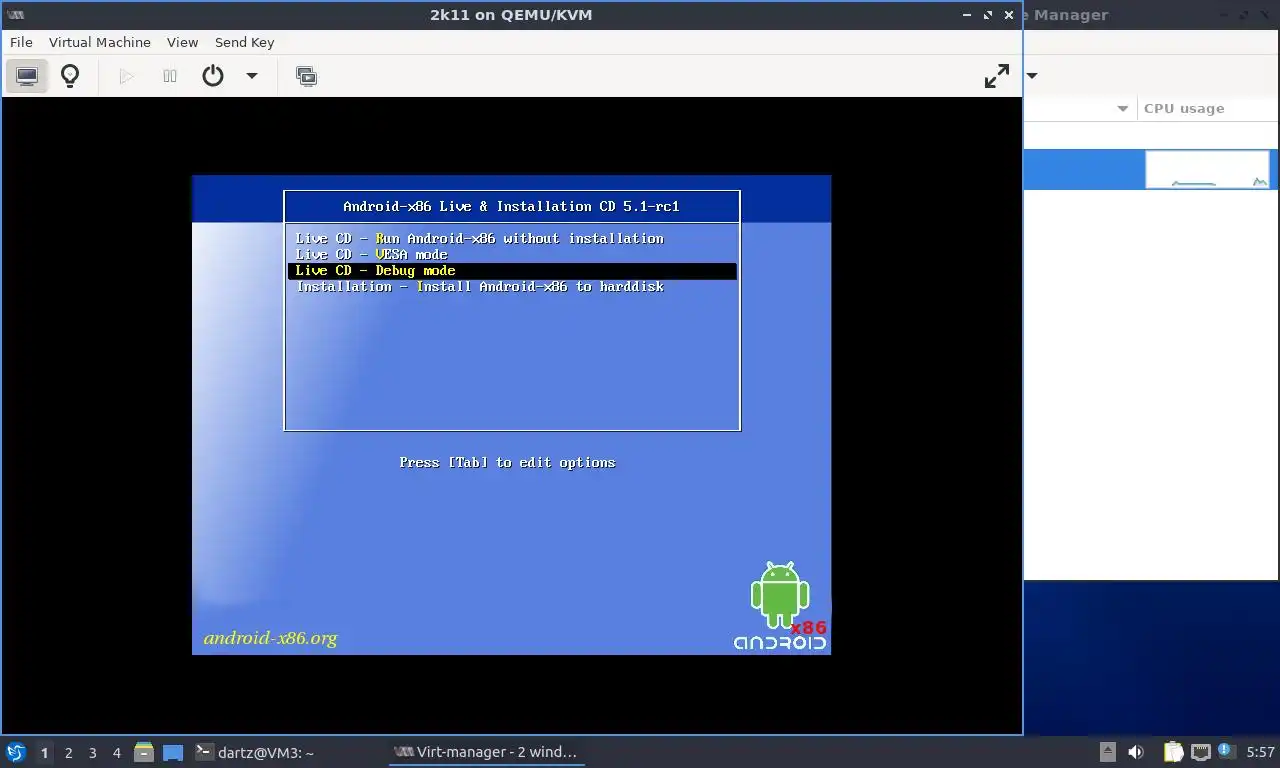
Task: Click sort arrow in Manager column header
Action: (x=1122, y=109)
